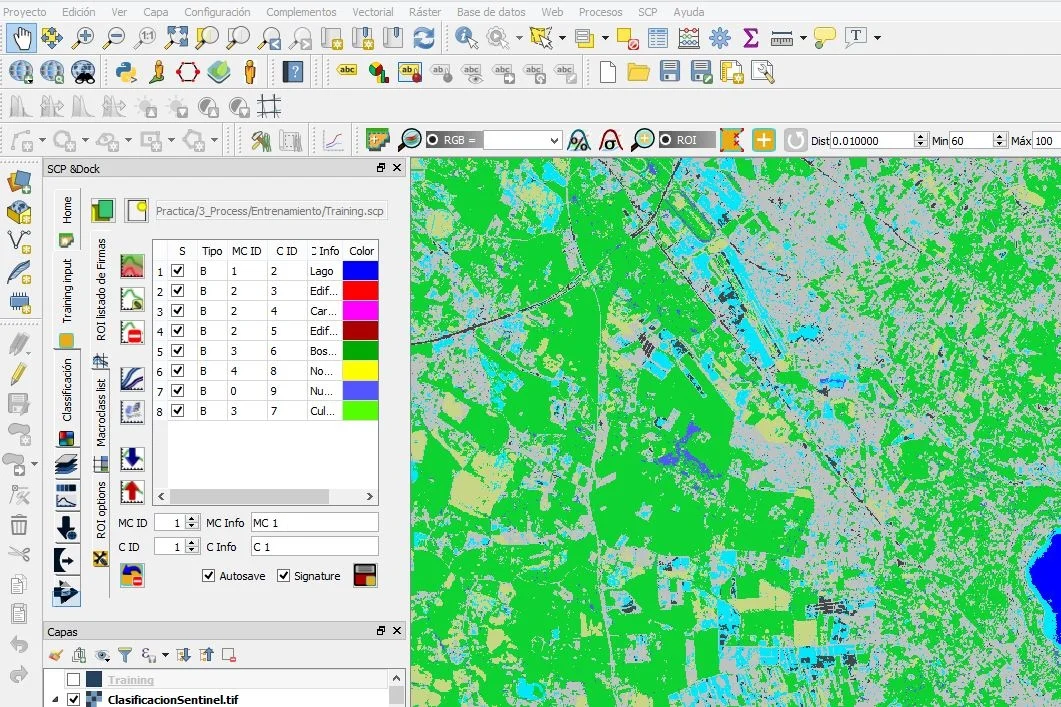
Task: Open the SCP menu
Action: (648, 12)
